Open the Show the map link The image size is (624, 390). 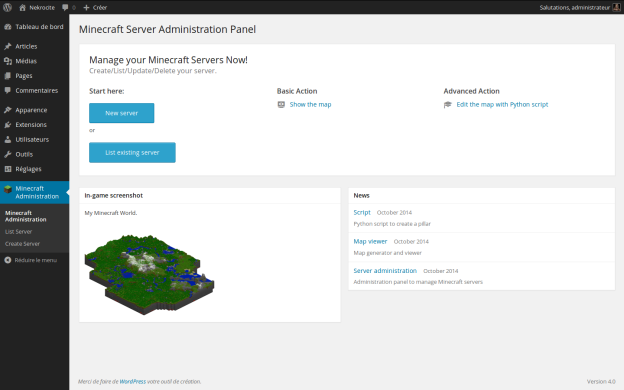point(310,104)
